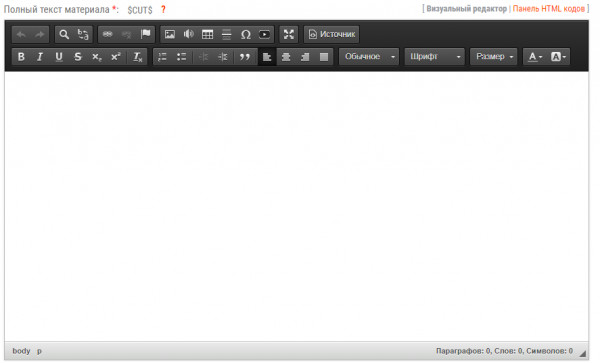600x363 pixels.
Task: Toggle subscript formatting
Action: (97, 57)
